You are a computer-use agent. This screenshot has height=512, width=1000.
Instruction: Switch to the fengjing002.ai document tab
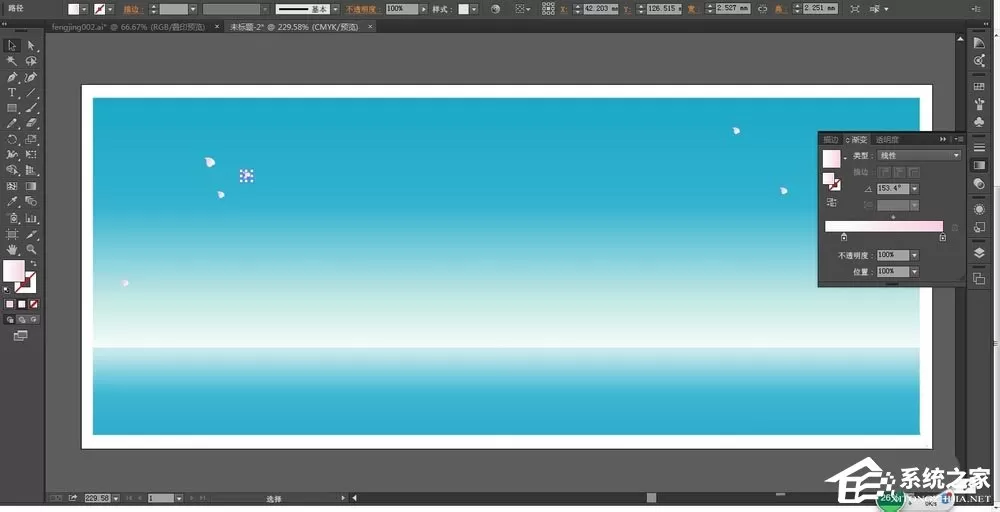(129, 27)
